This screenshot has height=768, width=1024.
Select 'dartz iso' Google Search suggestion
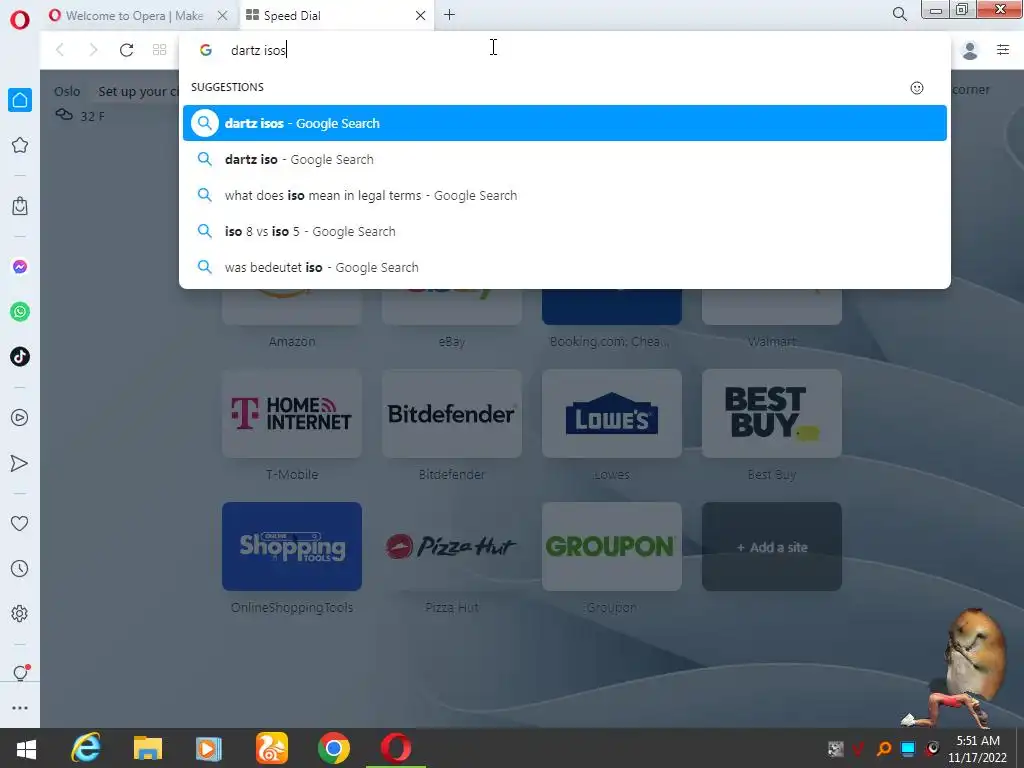564,159
